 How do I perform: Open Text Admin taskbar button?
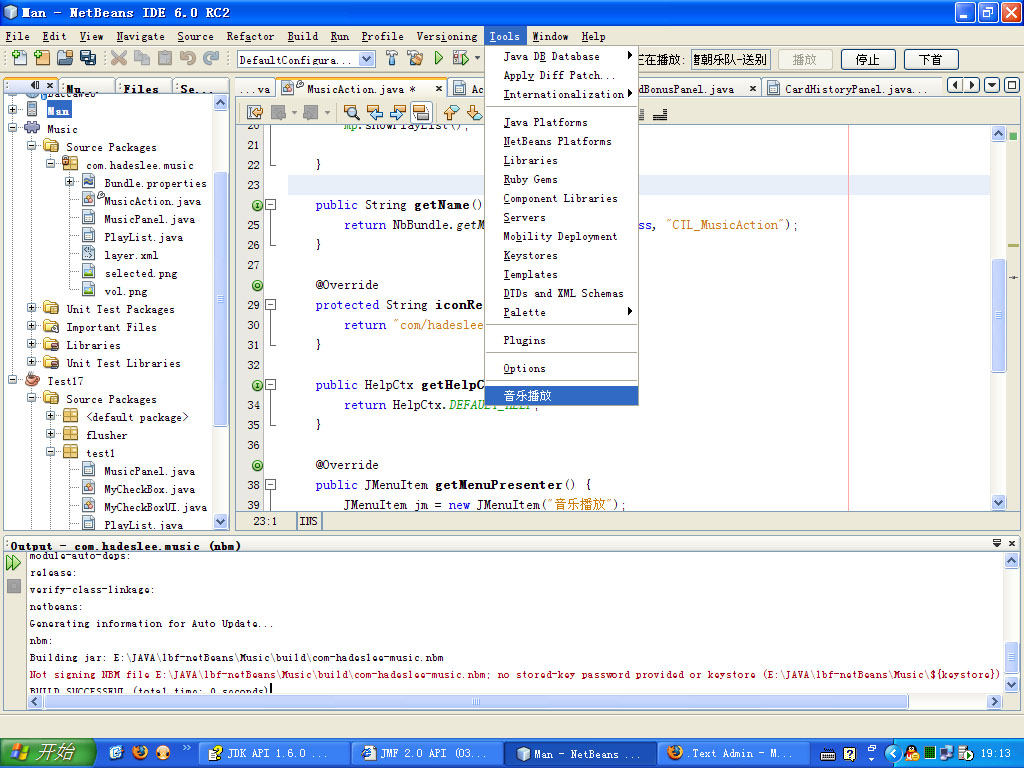click(x=735, y=753)
